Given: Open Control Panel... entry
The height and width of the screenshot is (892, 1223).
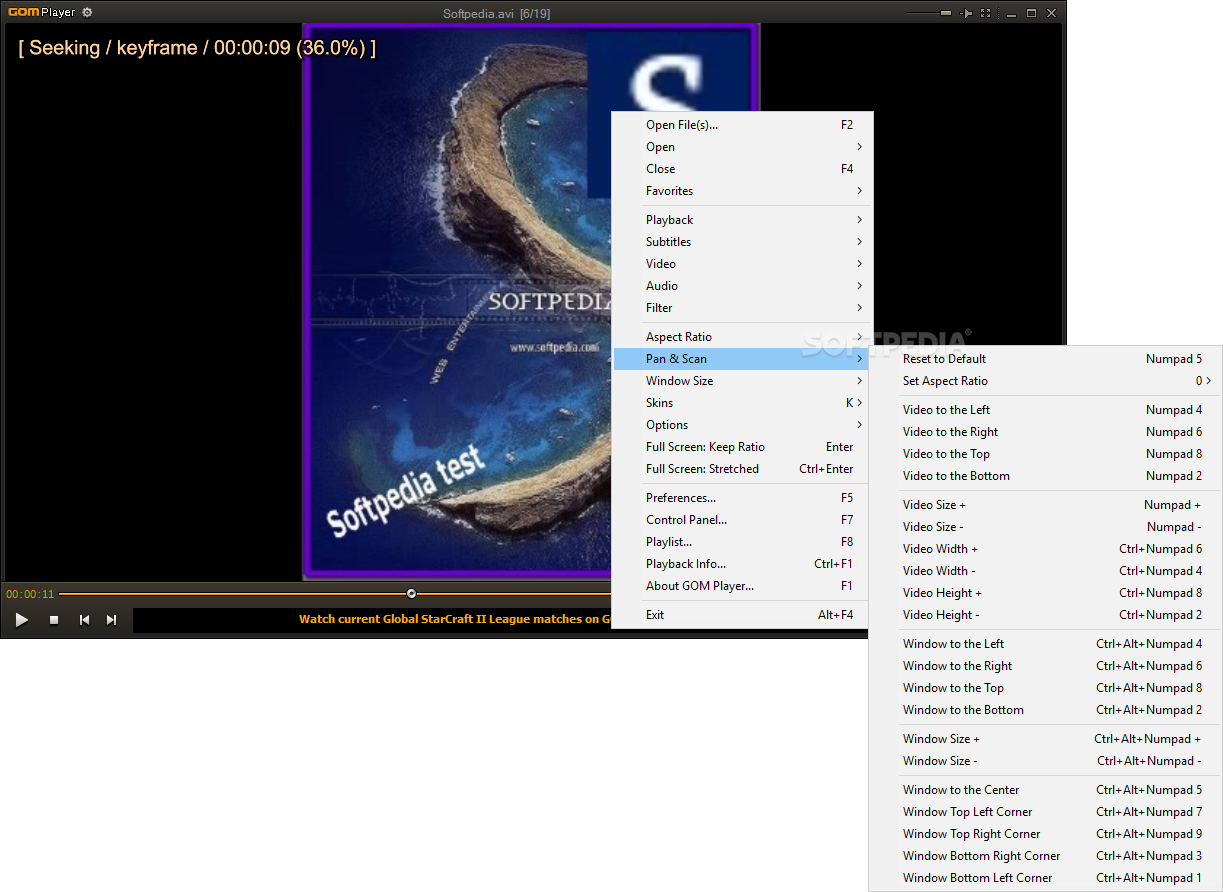Looking at the screenshot, I should point(743,520).
